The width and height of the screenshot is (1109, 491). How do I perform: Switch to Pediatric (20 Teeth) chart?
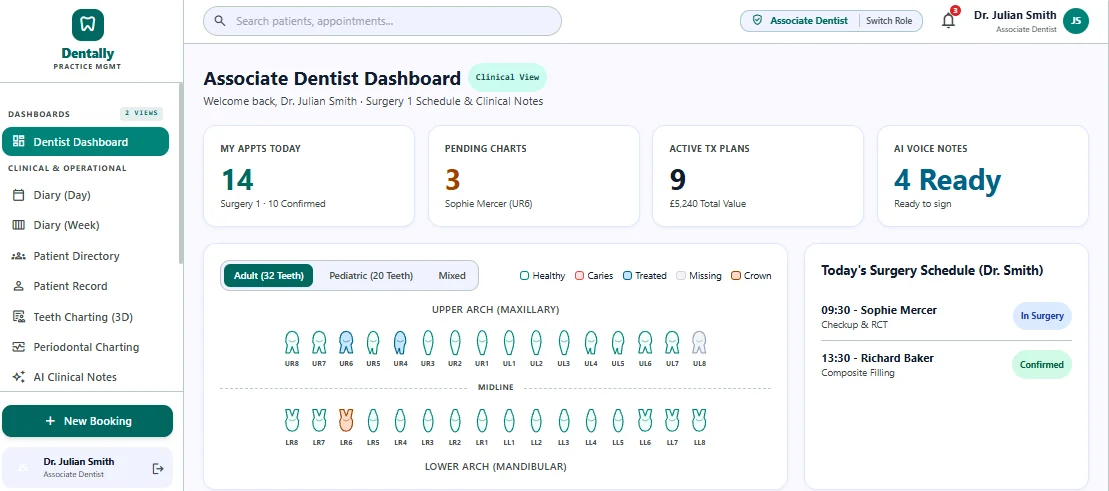pos(371,276)
